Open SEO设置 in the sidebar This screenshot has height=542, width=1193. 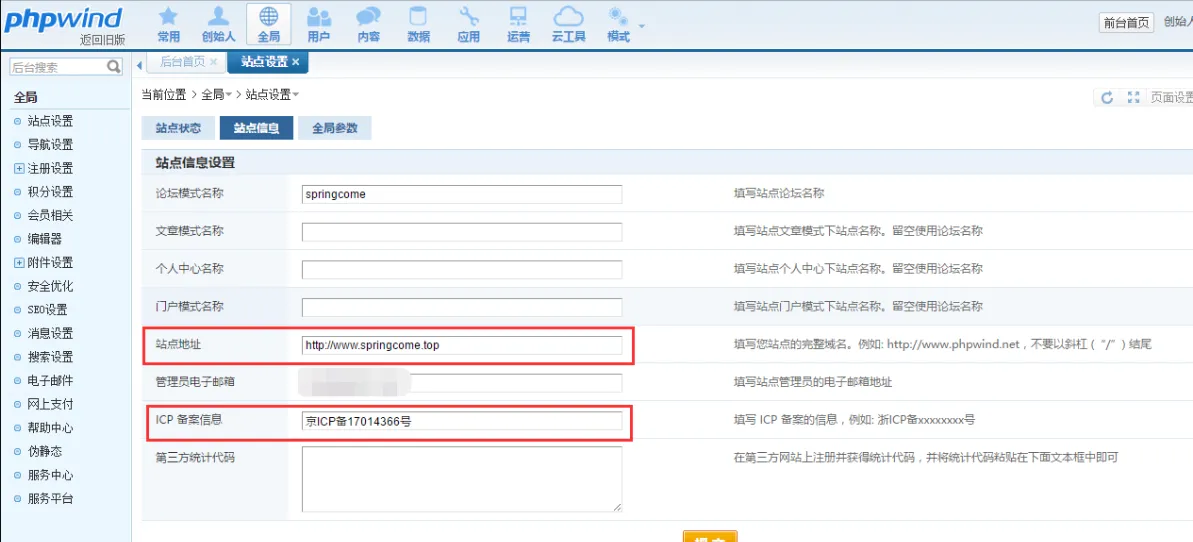click(47, 310)
